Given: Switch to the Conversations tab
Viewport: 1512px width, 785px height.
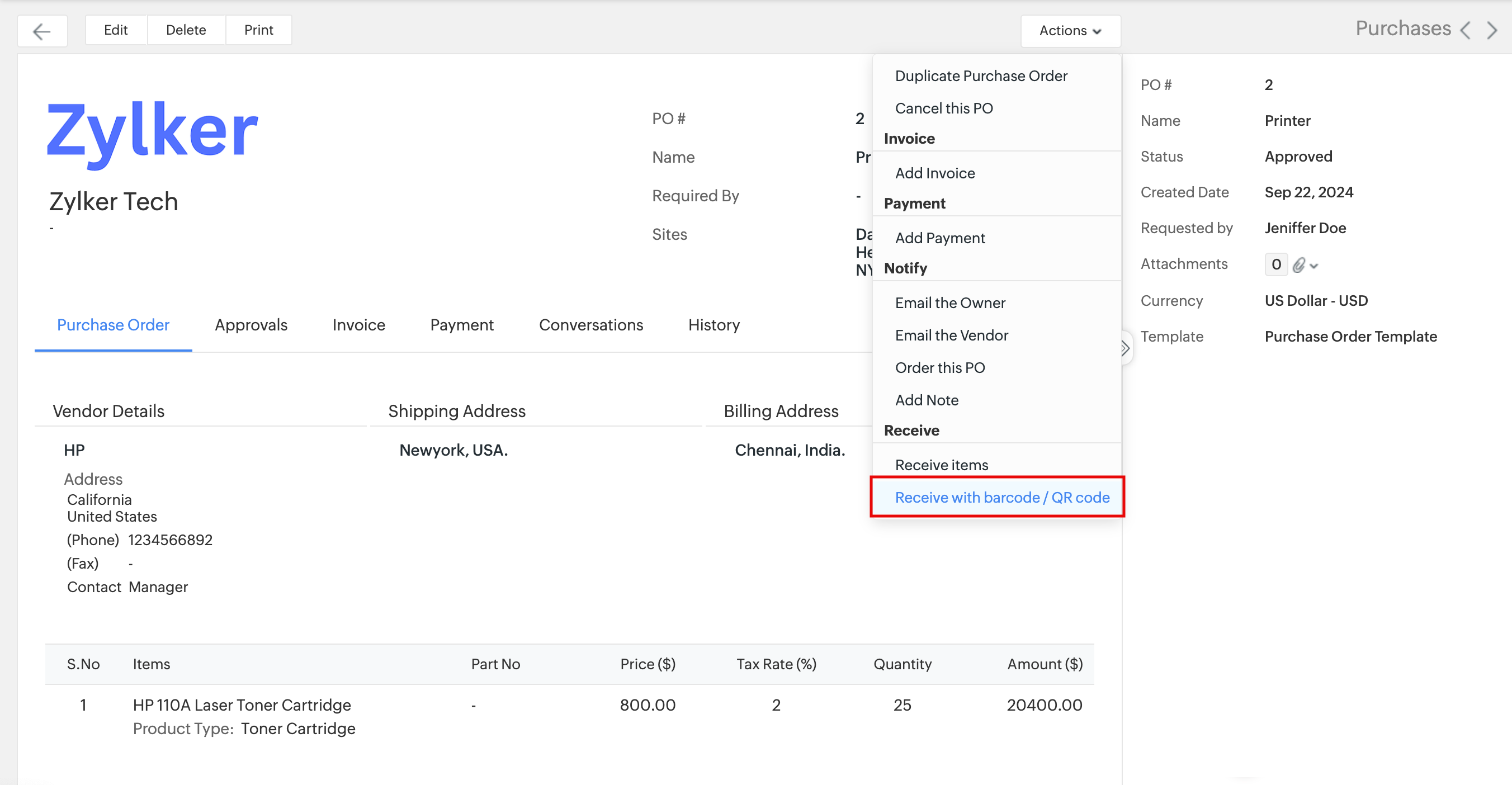Looking at the screenshot, I should pos(590,325).
